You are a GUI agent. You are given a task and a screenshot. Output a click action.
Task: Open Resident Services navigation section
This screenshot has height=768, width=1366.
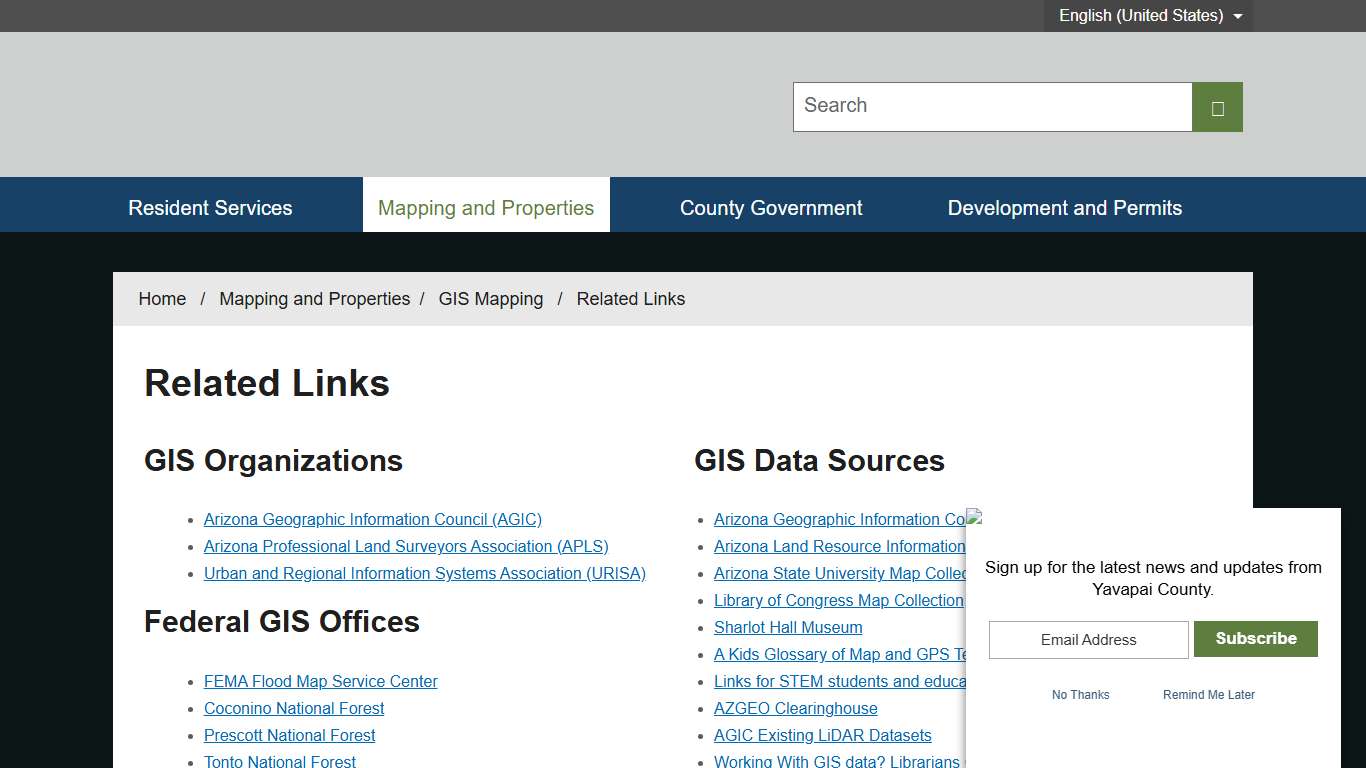tap(210, 207)
